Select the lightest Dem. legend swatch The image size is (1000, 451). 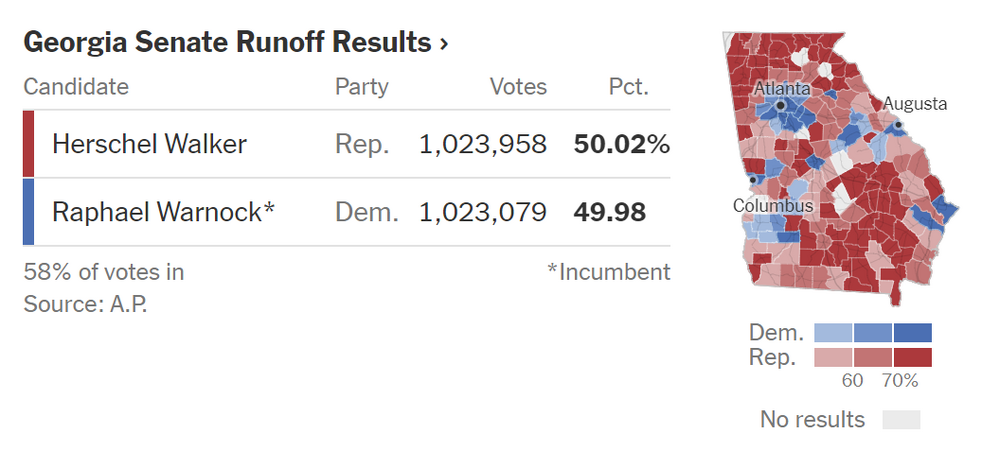coord(833,333)
